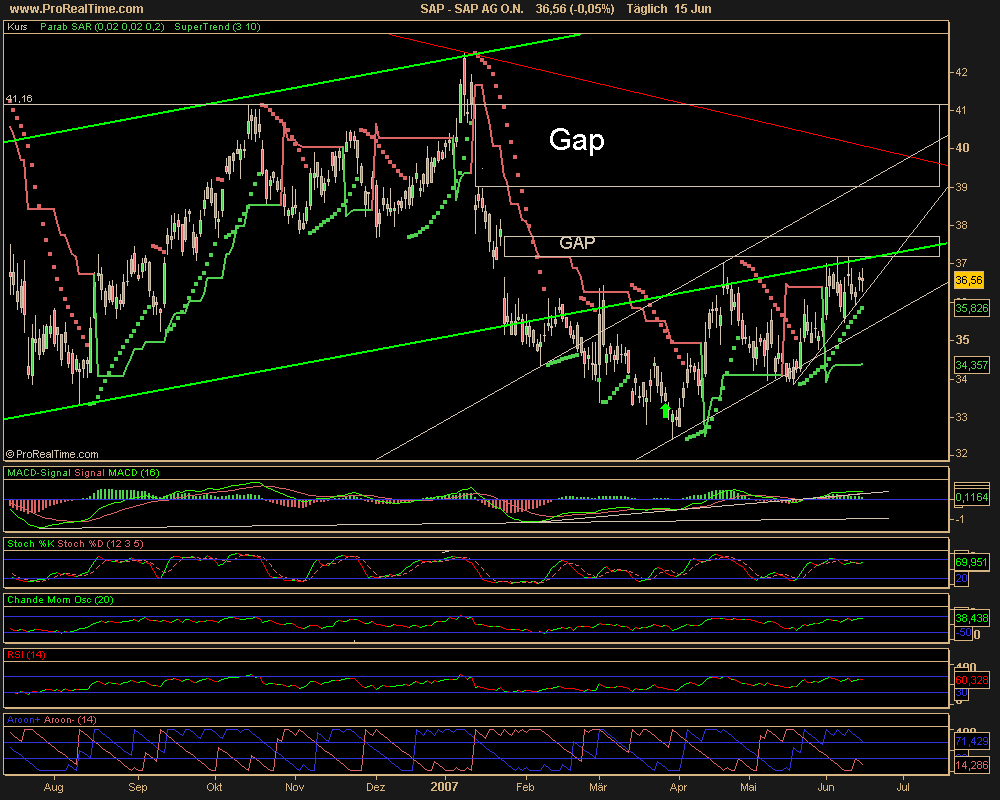
Task: Open the Aroon+ Aroon- (14) label
Action: (x=52, y=720)
